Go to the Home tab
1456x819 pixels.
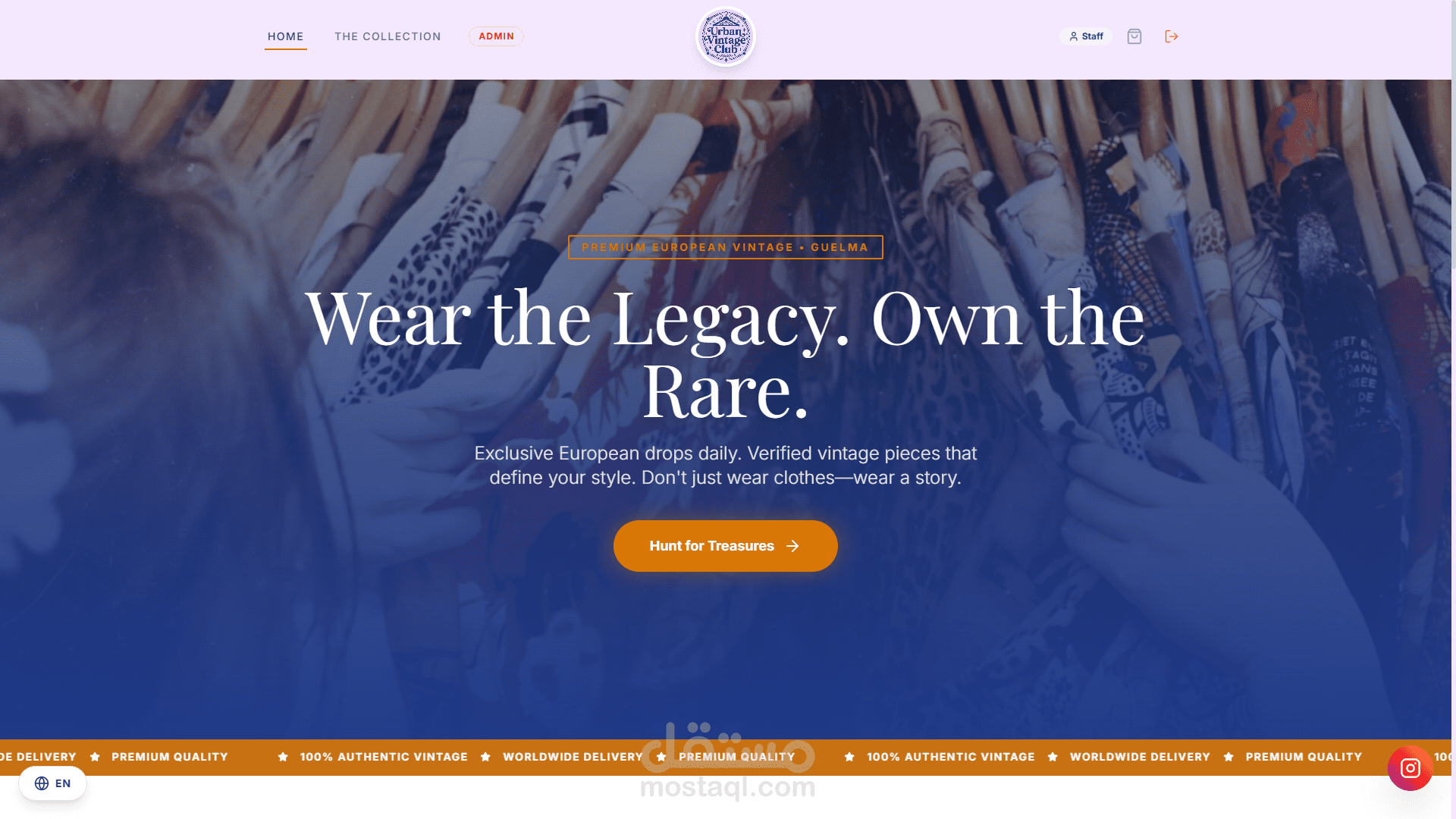point(285,36)
